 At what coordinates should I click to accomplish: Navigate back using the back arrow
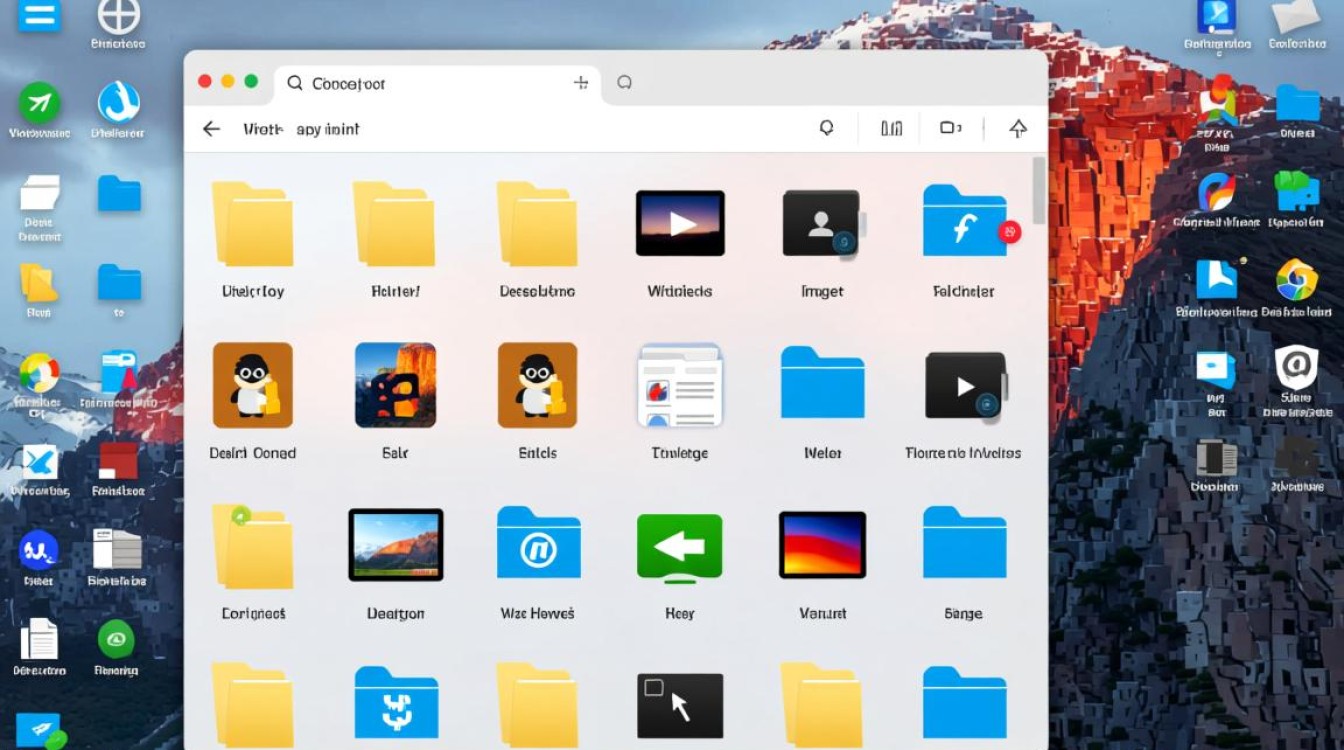point(211,128)
